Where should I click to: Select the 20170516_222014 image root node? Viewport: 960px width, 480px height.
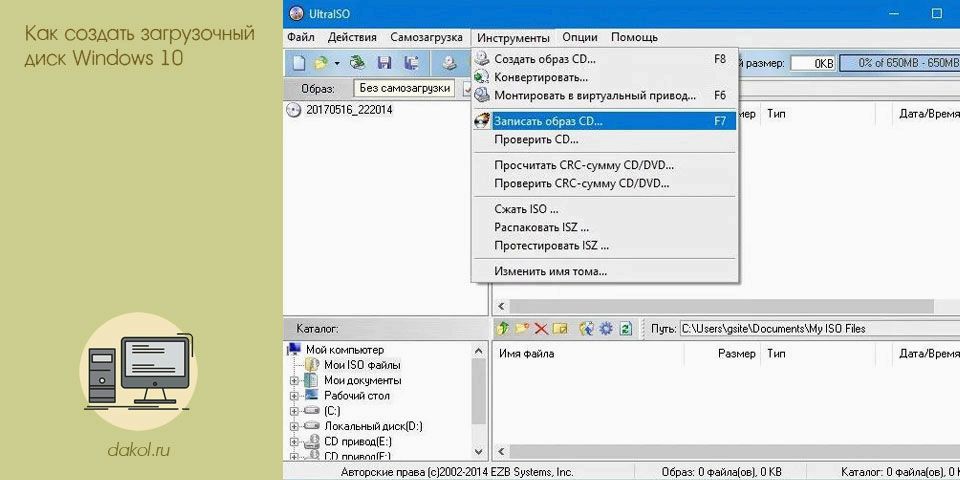click(349, 110)
